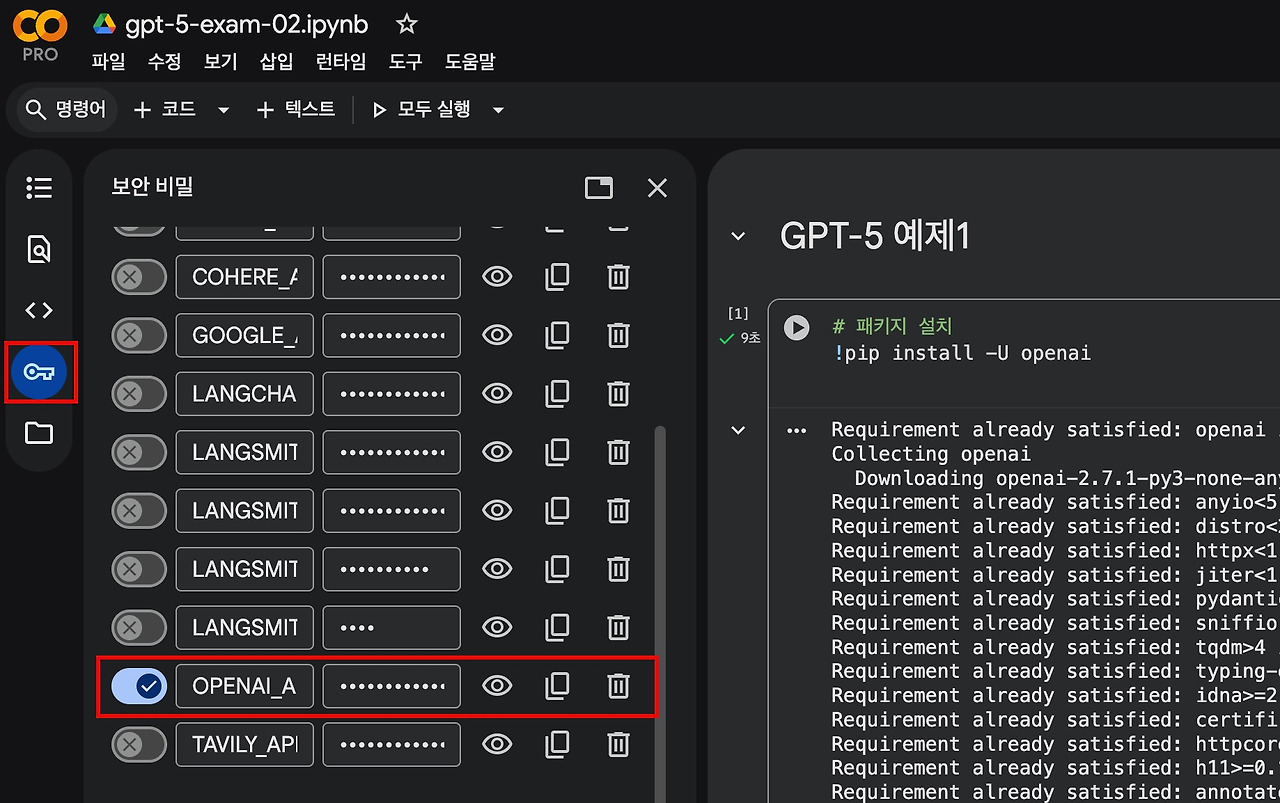Open the table of contents sidebar icon
Screen dimensions: 1280x803
(39, 188)
